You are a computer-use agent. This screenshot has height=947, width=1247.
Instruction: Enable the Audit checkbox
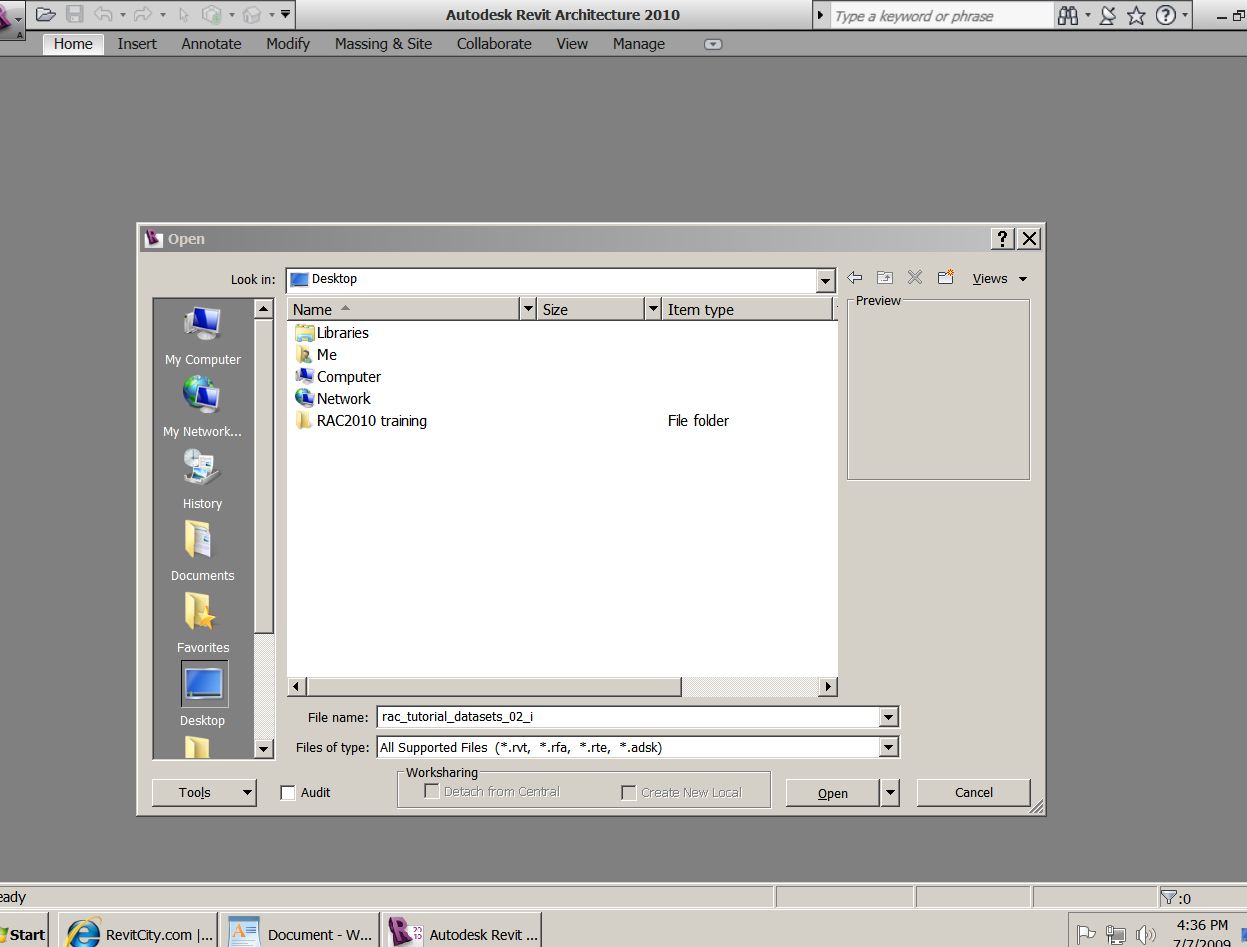click(288, 793)
